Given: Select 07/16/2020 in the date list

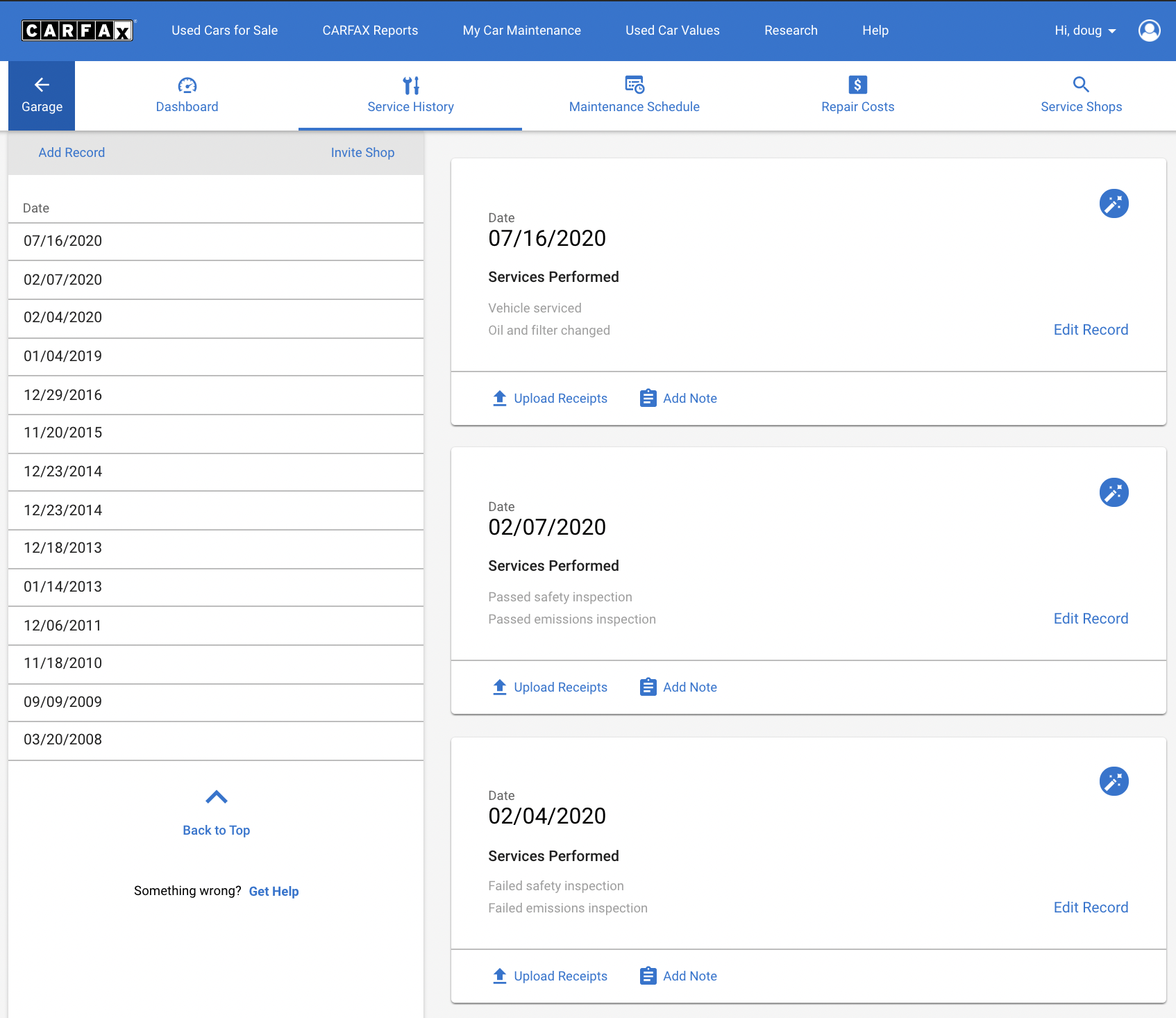Looking at the screenshot, I should pos(216,242).
